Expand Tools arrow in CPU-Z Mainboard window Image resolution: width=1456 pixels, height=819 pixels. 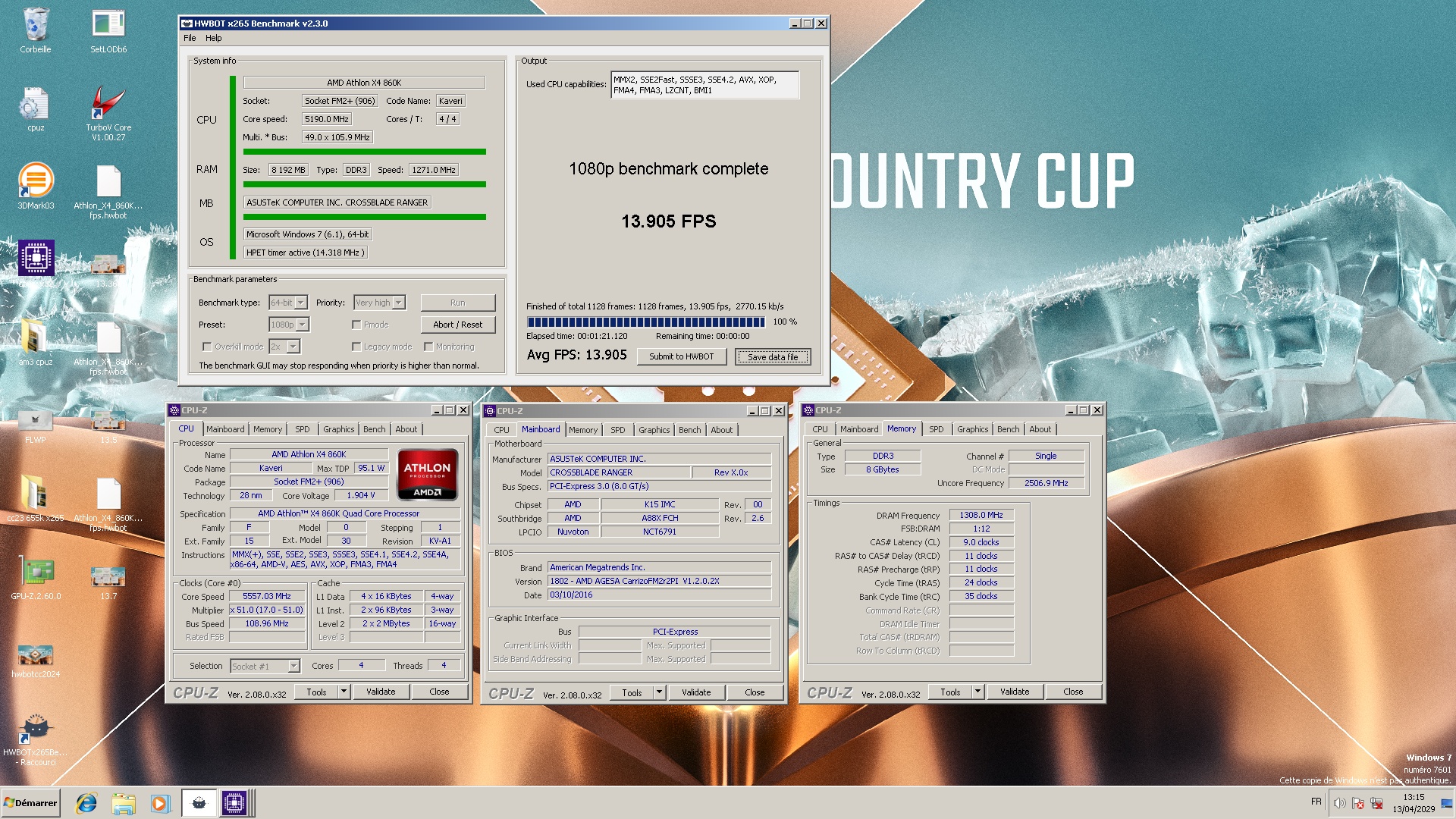[x=659, y=692]
